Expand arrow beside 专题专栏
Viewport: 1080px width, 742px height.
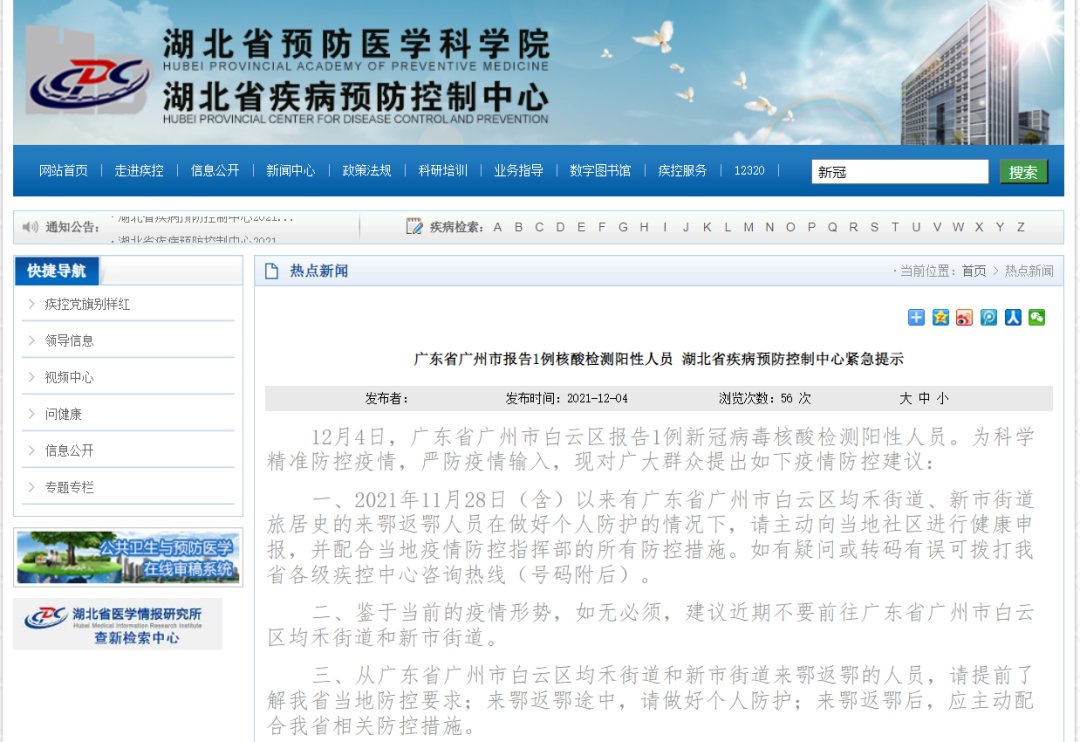point(31,486)
